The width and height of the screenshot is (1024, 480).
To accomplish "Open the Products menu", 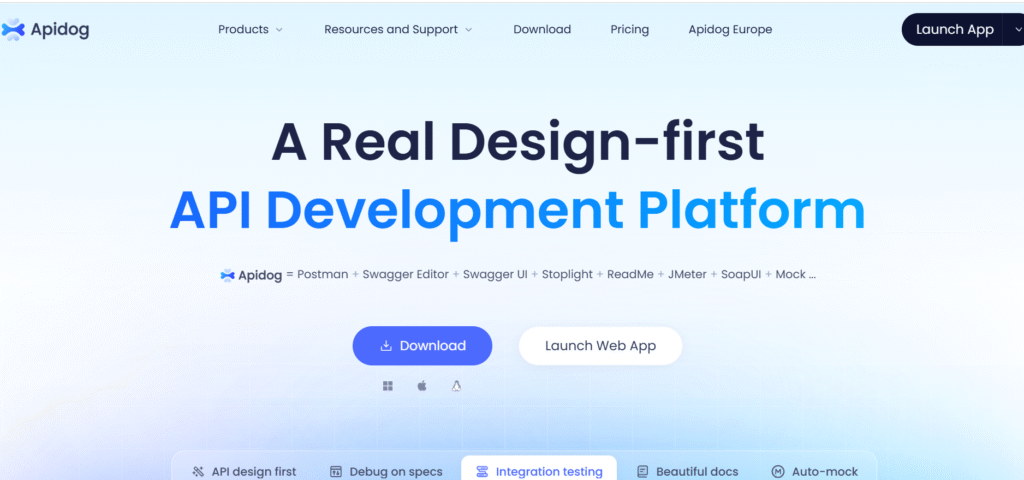I will coord(250,29).
